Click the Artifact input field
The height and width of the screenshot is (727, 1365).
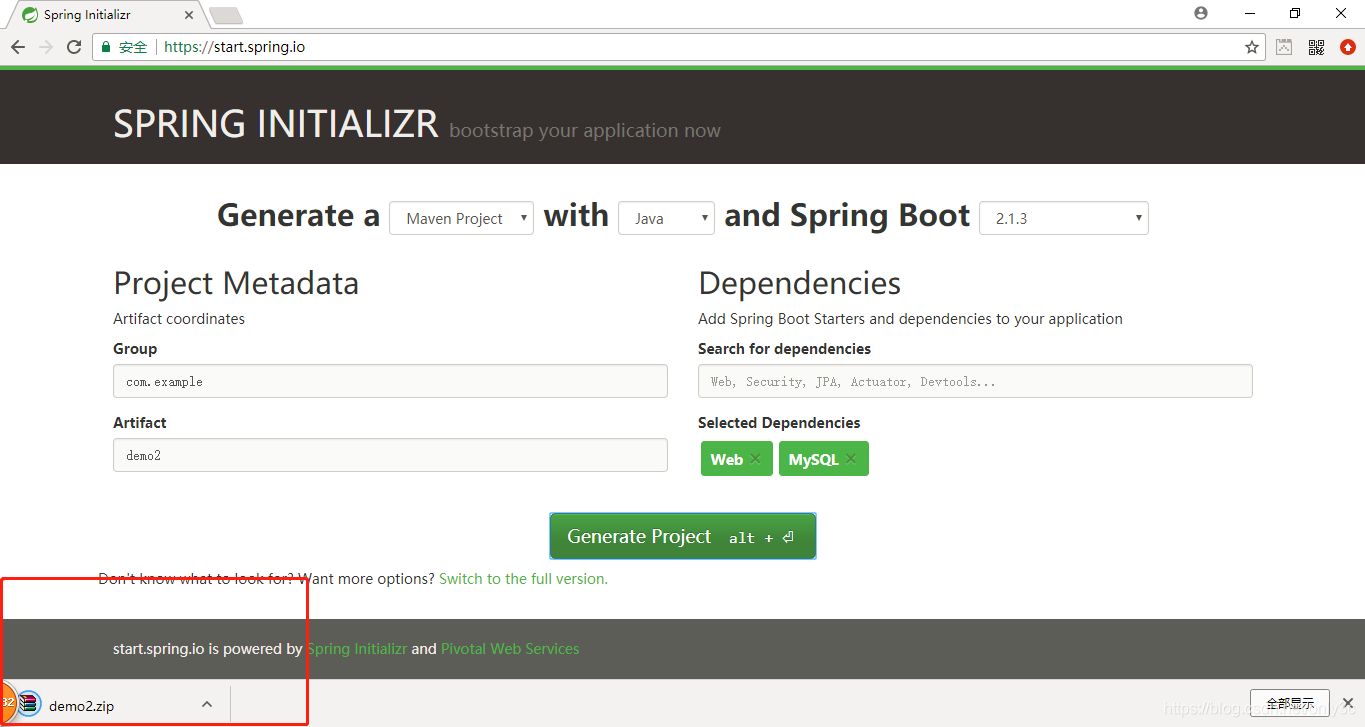[390, 455]
